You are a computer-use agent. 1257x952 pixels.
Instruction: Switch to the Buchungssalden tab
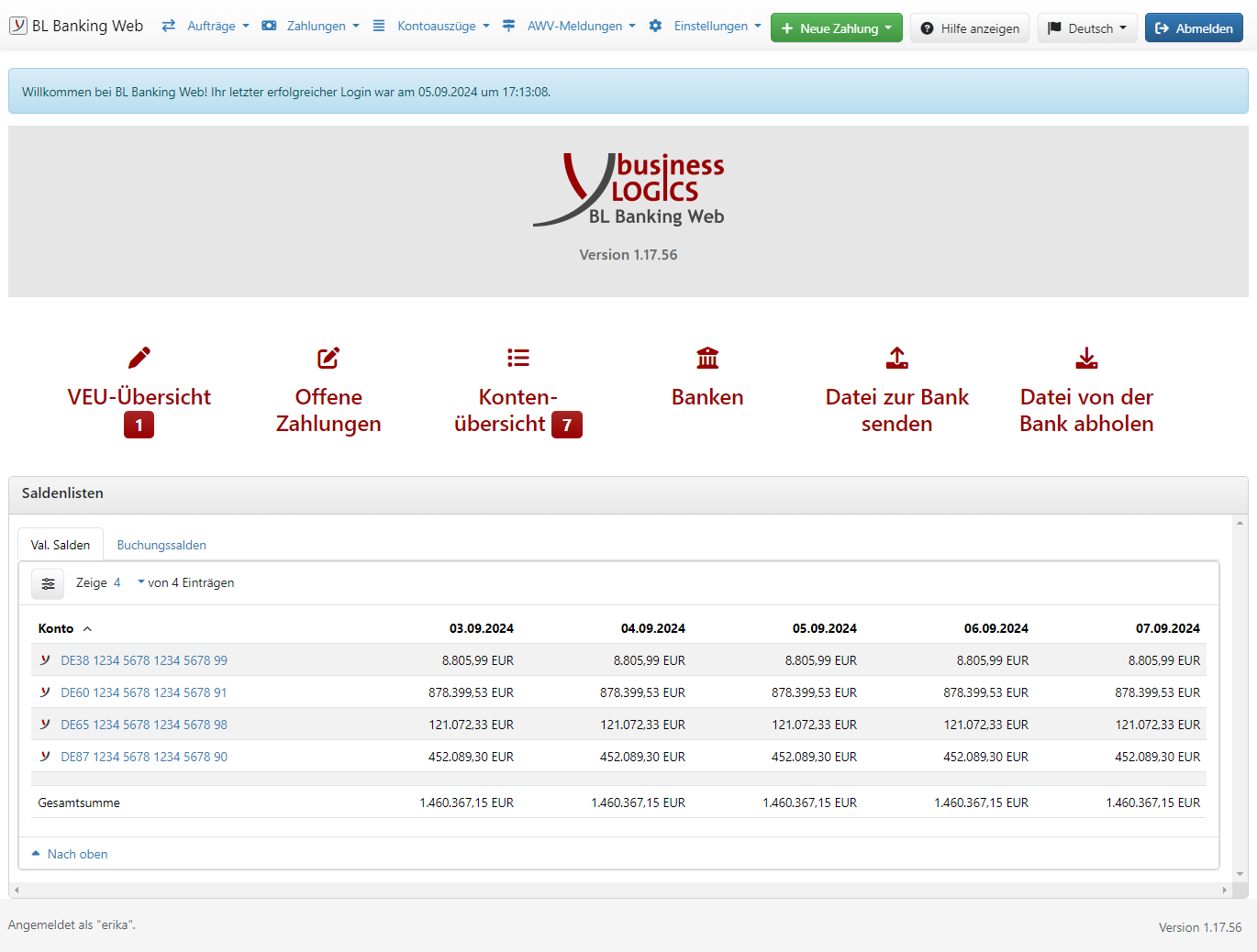tap(161, 545)
